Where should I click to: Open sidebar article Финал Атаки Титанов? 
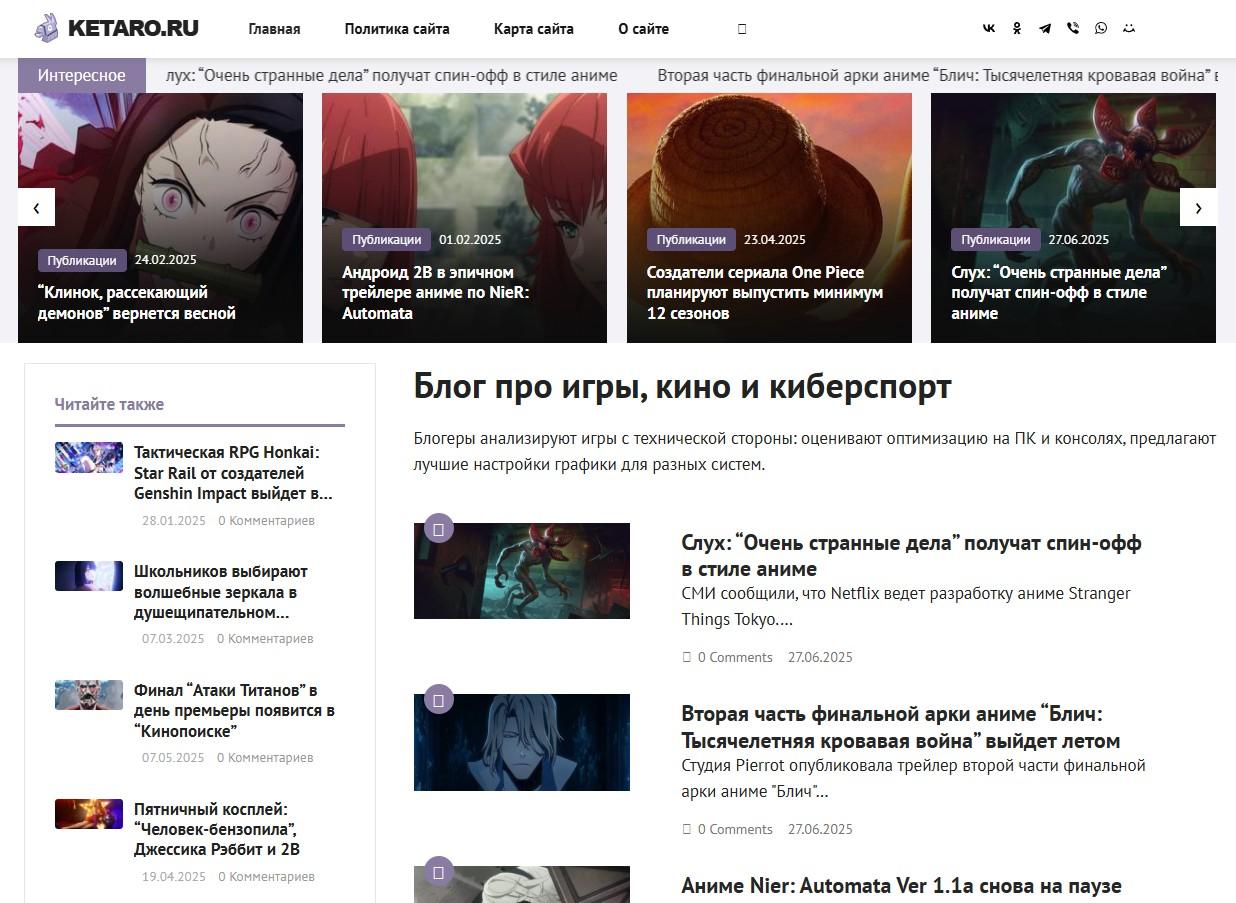(x=234, y=710)
